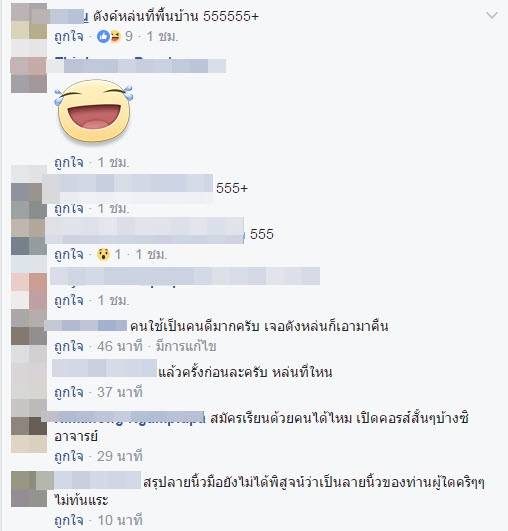Screen dimensions: 508x531
Task: Click the laughing haha reaction icon next to 9
Action: click(115, 36)
